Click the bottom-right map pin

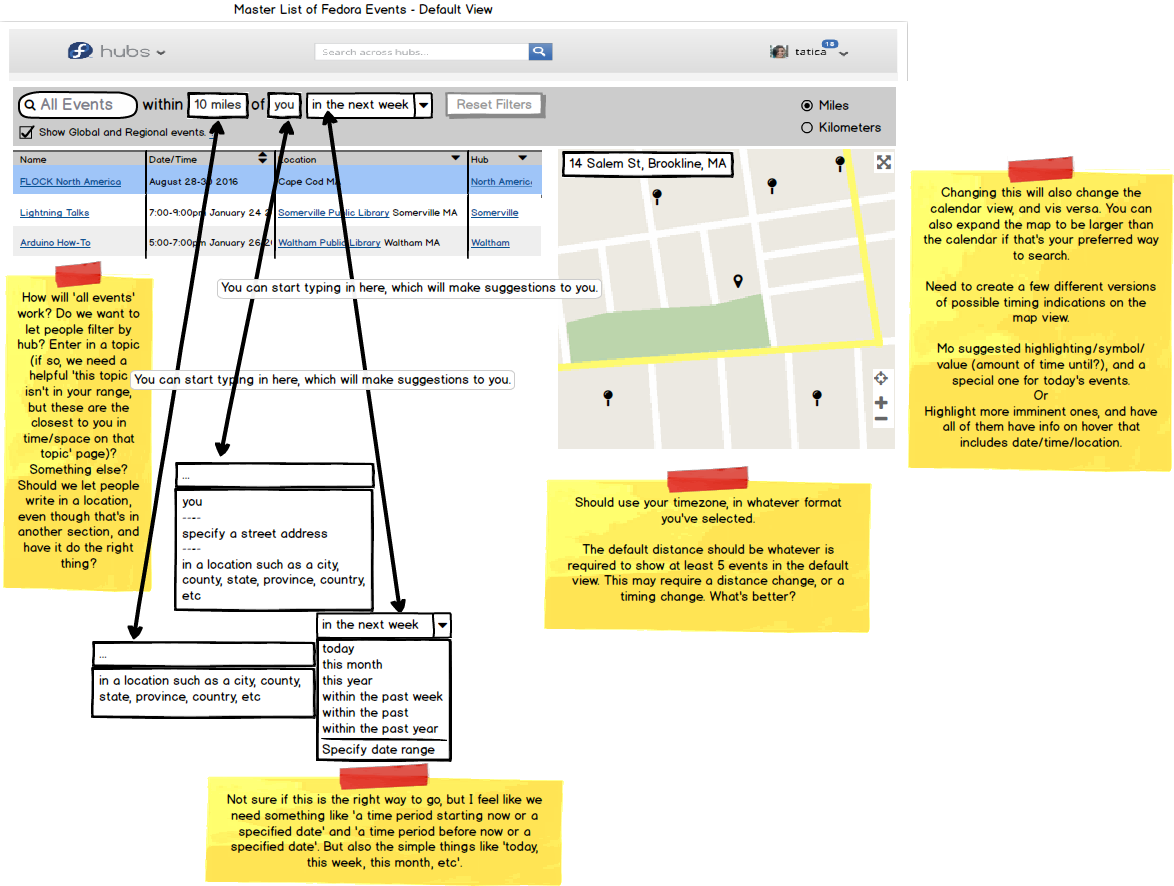[x=817, y=397]
